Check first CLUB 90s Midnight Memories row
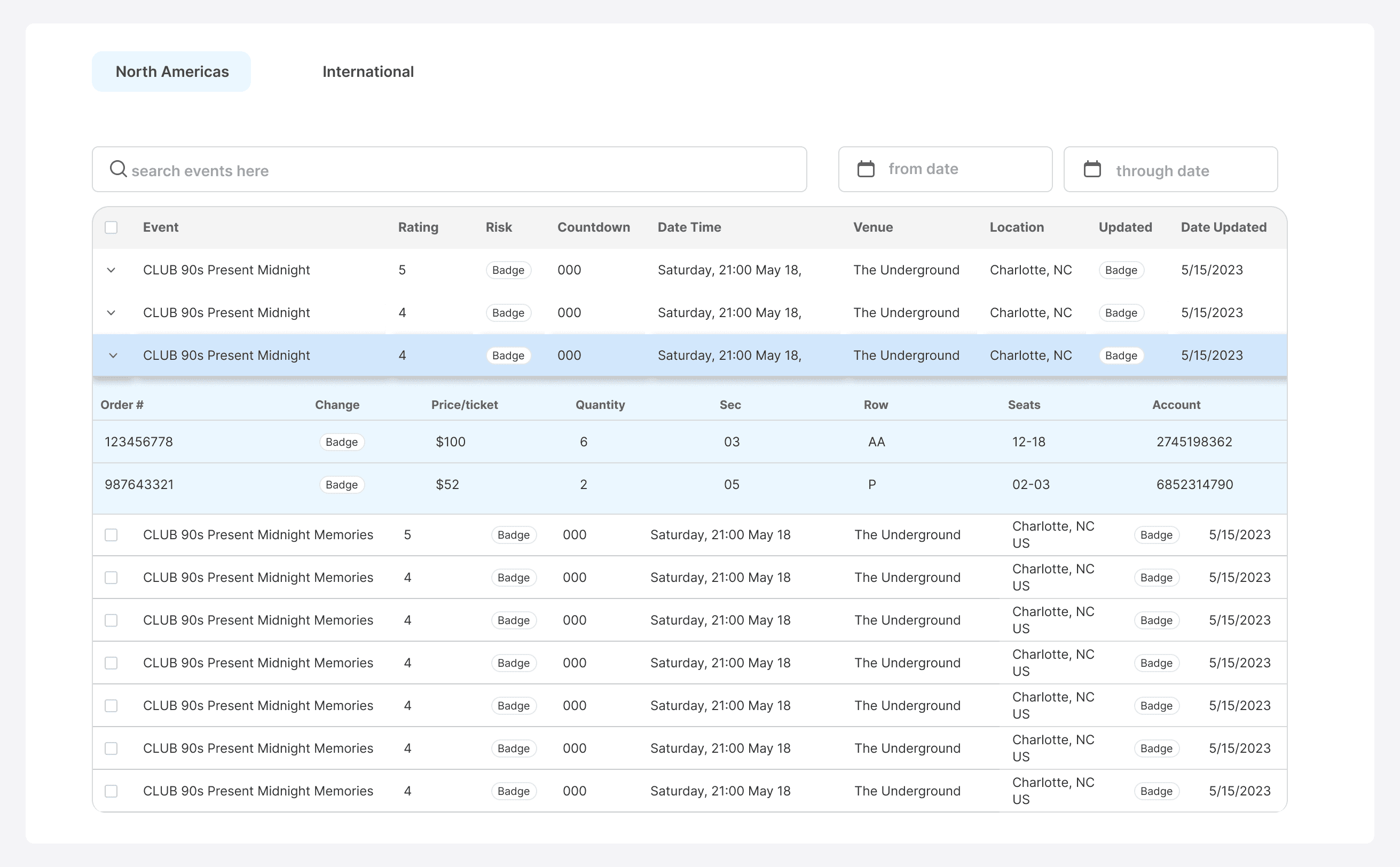Image resolution: width=1400 pixels, height=867 pixels. pos(111,535)
